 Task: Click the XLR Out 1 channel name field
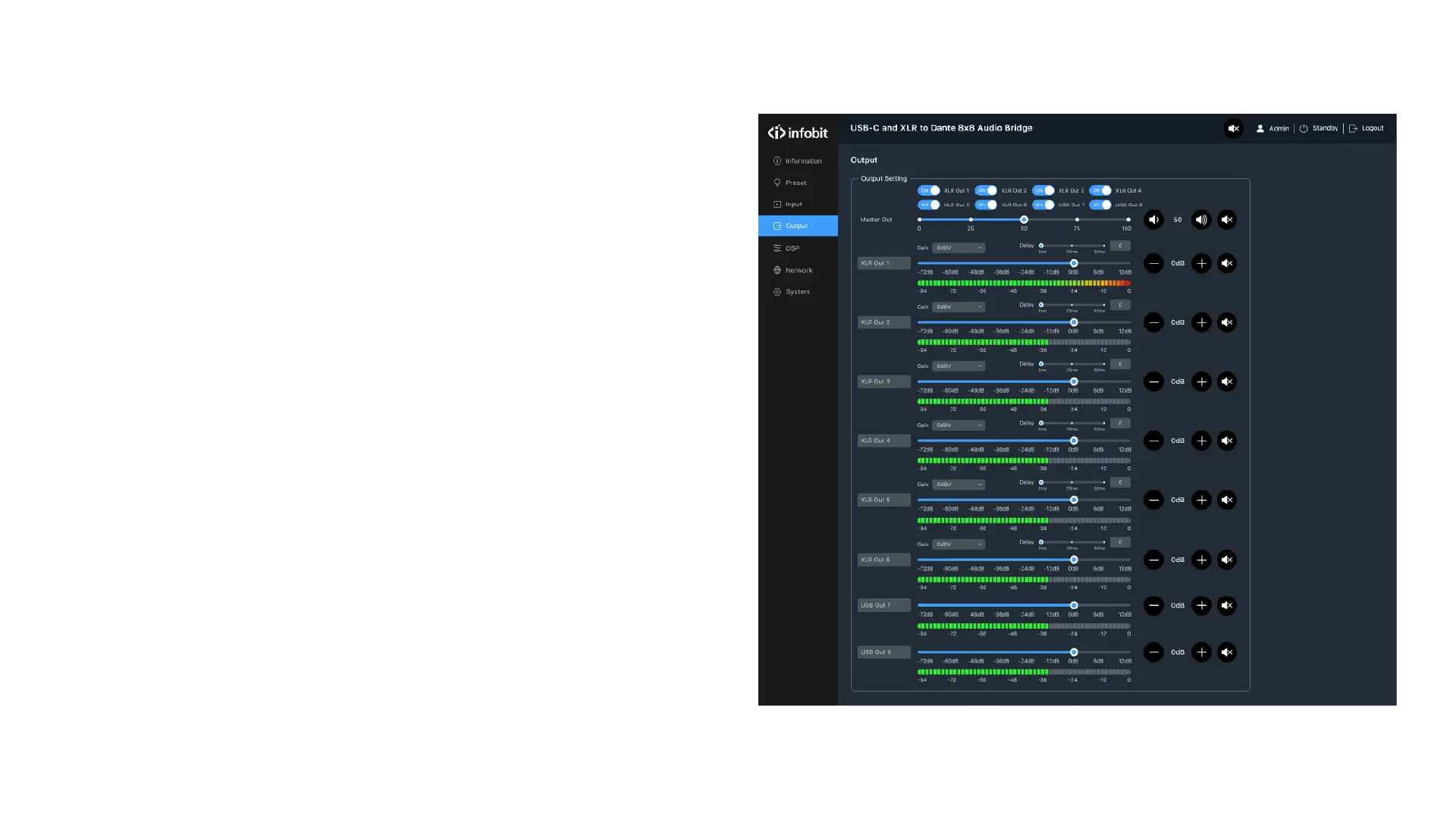(884, 263)
